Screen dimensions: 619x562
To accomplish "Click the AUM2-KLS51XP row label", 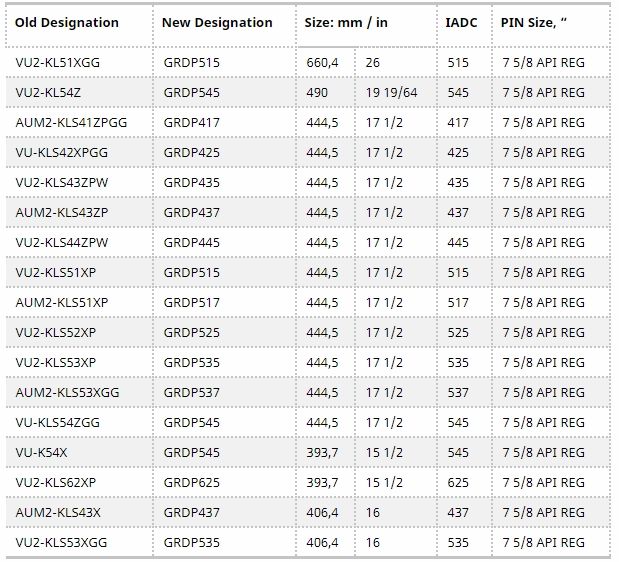I will tap(62, 302).
